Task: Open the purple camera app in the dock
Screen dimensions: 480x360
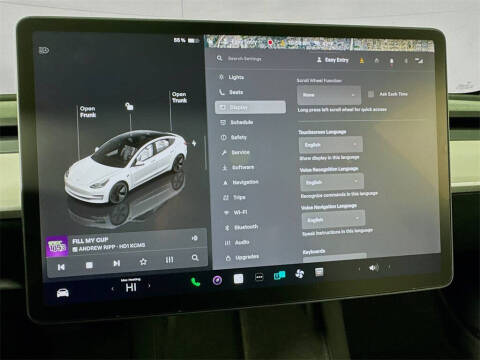Action: pos(217,280)
